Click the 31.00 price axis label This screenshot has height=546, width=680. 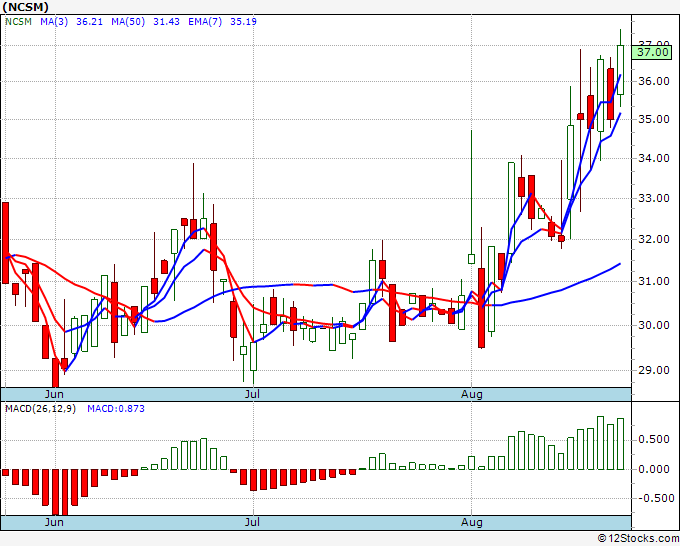coord(654,281)
